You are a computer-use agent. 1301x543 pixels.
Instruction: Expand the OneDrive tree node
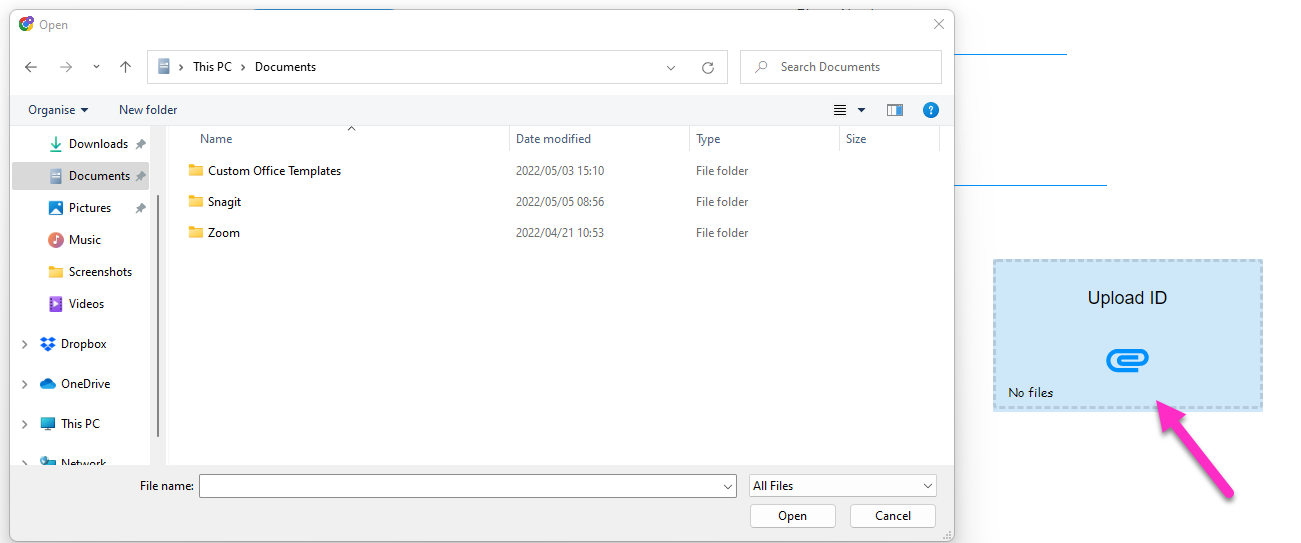(24, 384)
